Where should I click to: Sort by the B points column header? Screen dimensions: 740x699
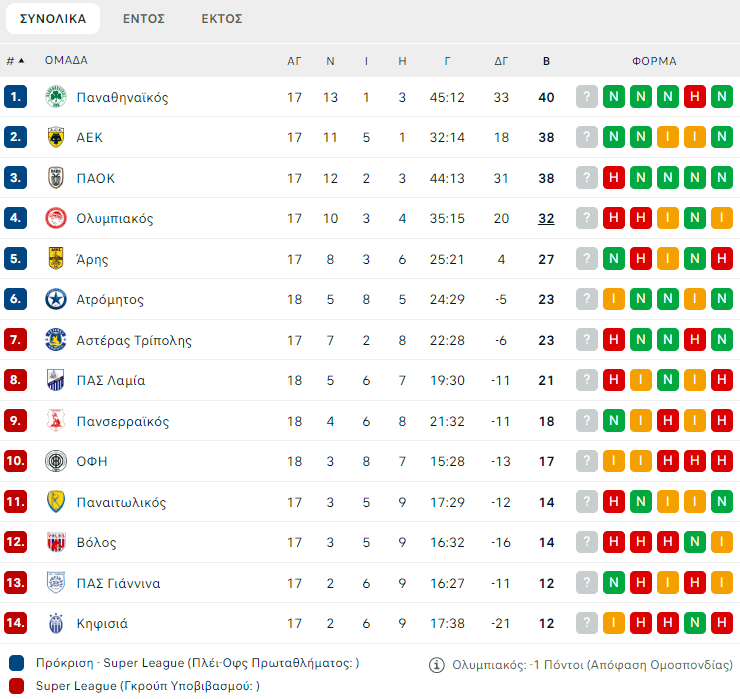546,61
